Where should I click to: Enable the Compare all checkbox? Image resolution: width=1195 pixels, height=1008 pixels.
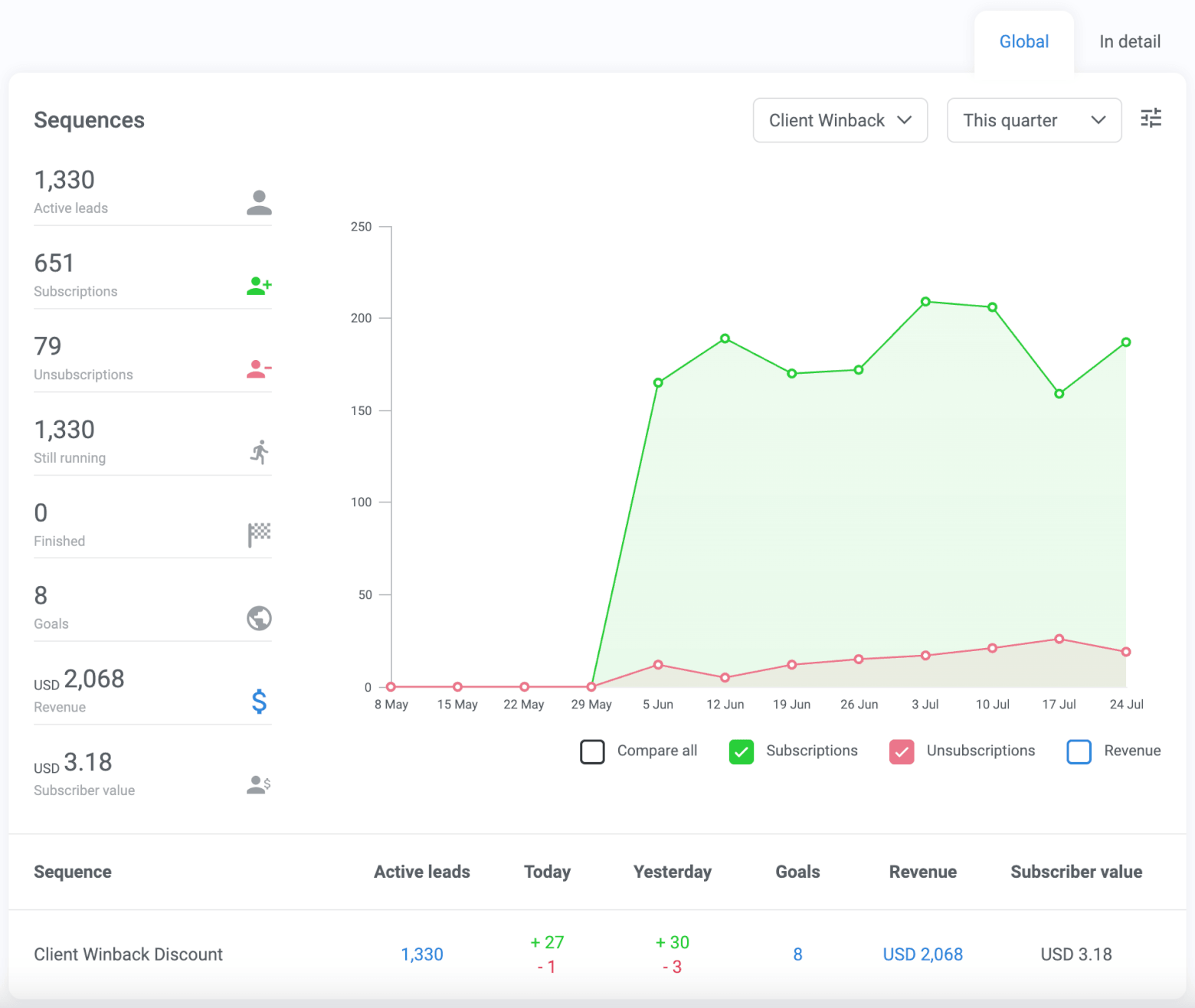click(592, 751)
